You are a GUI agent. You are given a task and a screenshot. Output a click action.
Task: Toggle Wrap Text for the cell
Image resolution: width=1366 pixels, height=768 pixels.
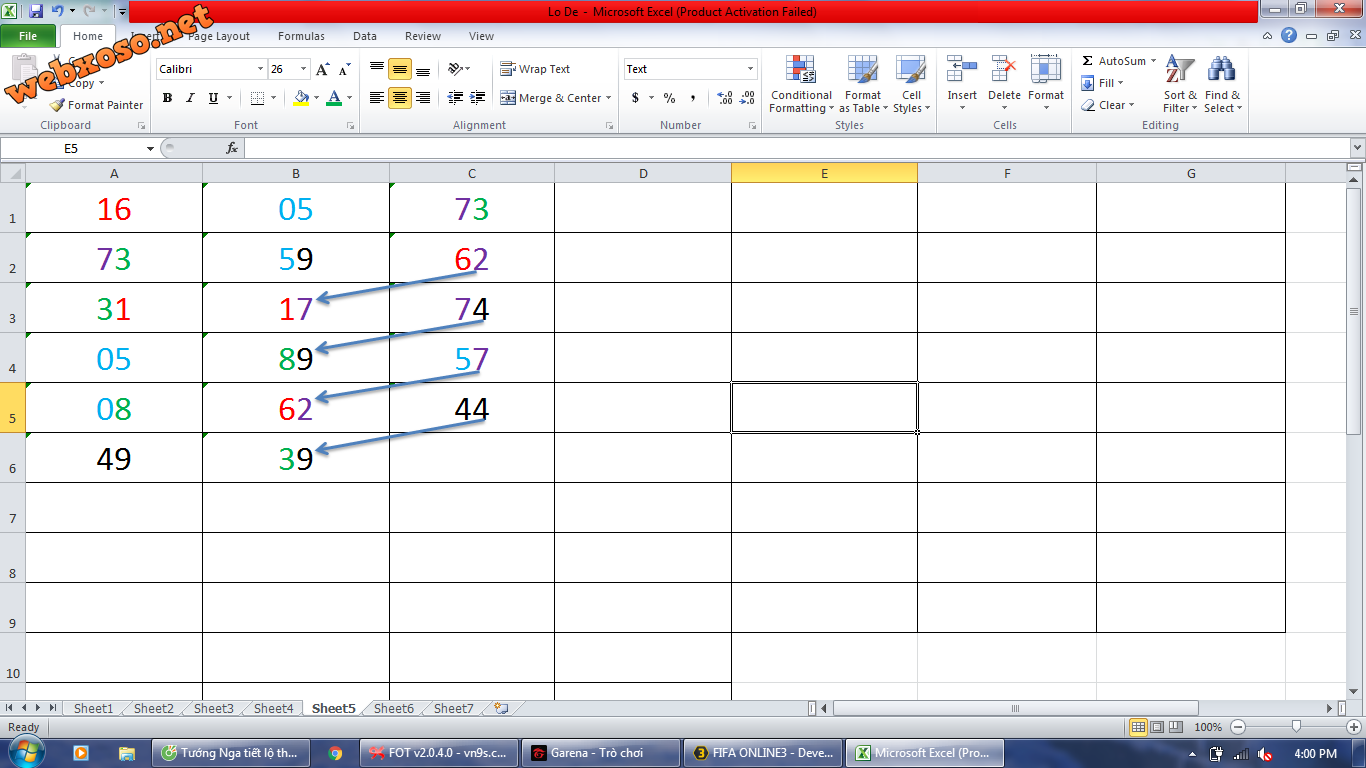(535, 69)
